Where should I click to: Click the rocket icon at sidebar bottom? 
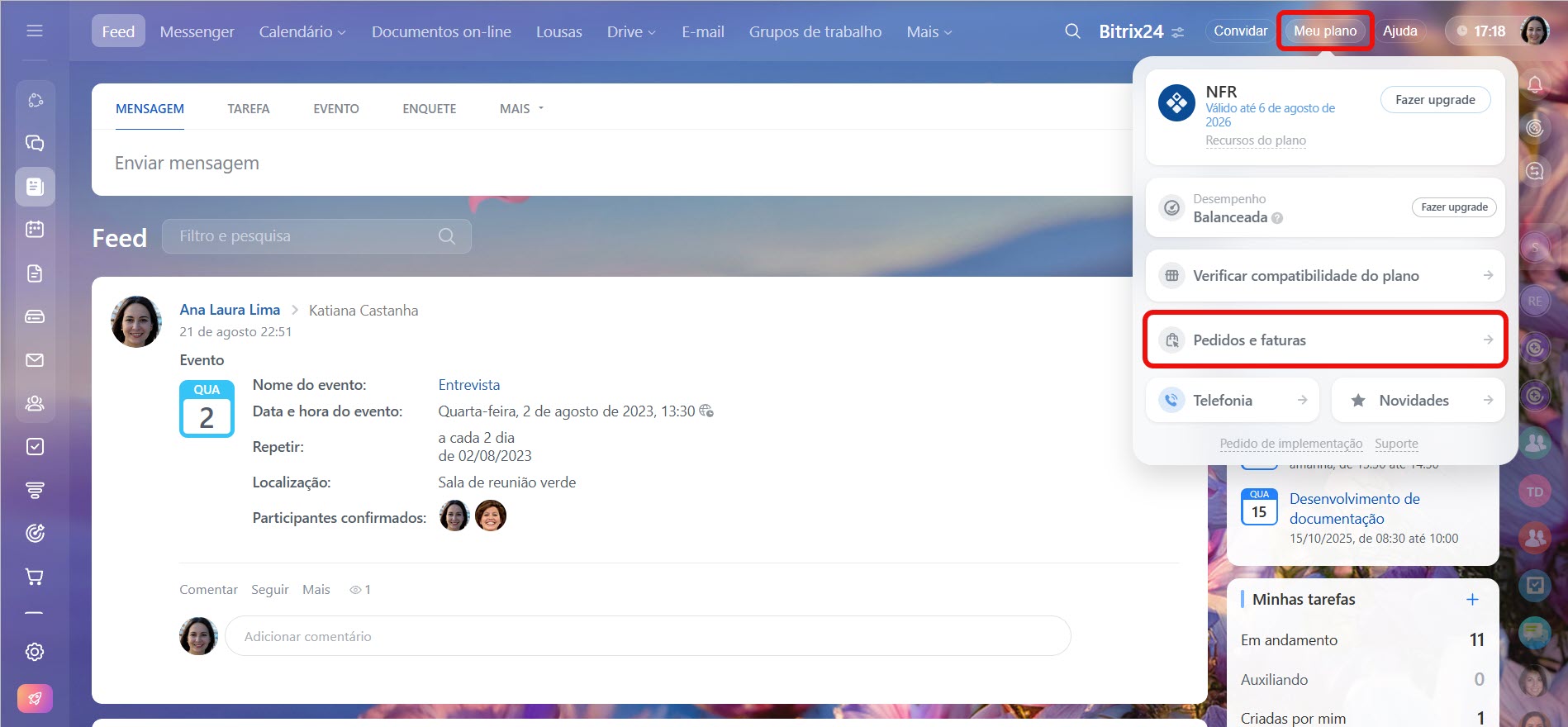pyautogui.click(x=35, y=698)
